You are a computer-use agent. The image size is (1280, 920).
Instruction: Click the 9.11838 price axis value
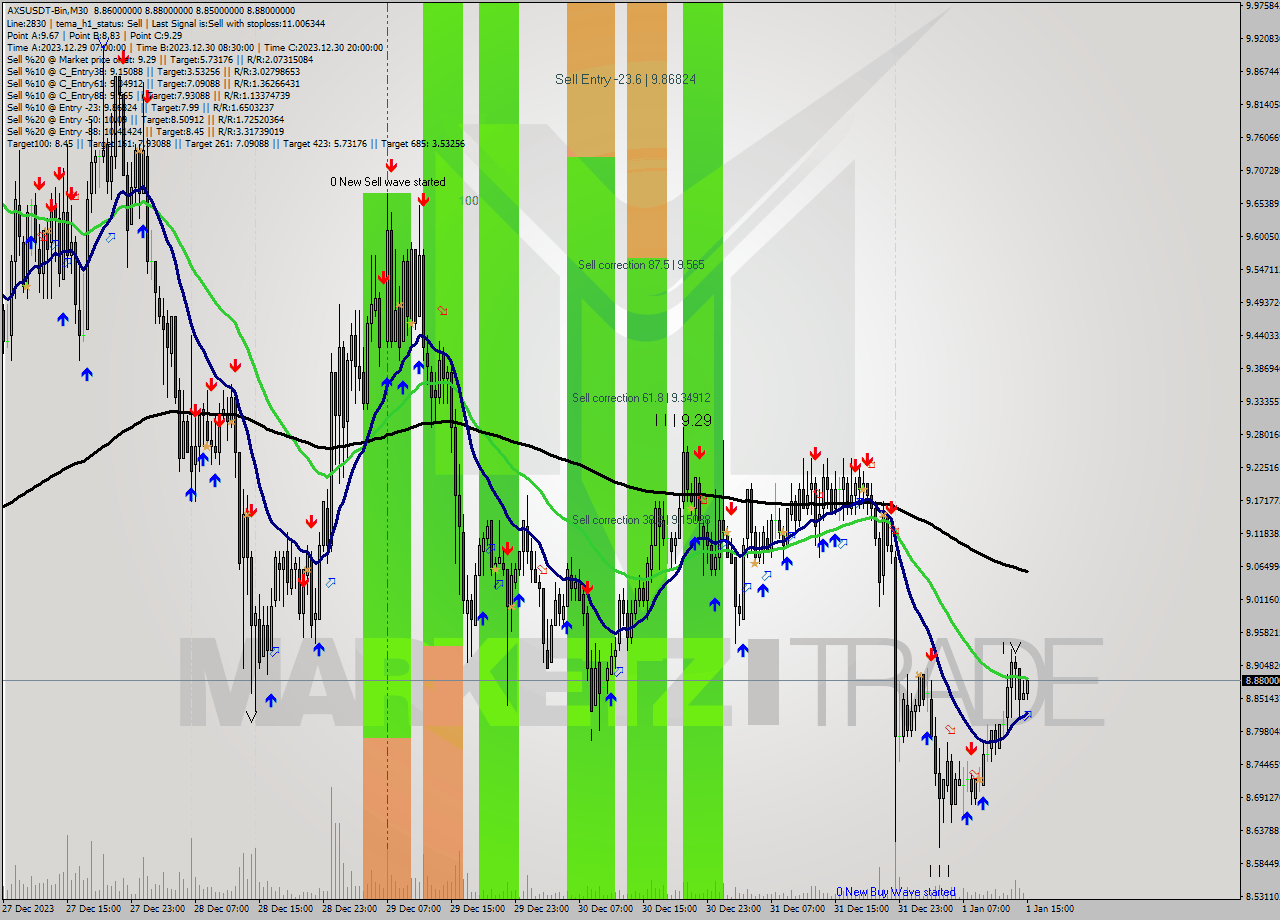tap(1262, 533)
